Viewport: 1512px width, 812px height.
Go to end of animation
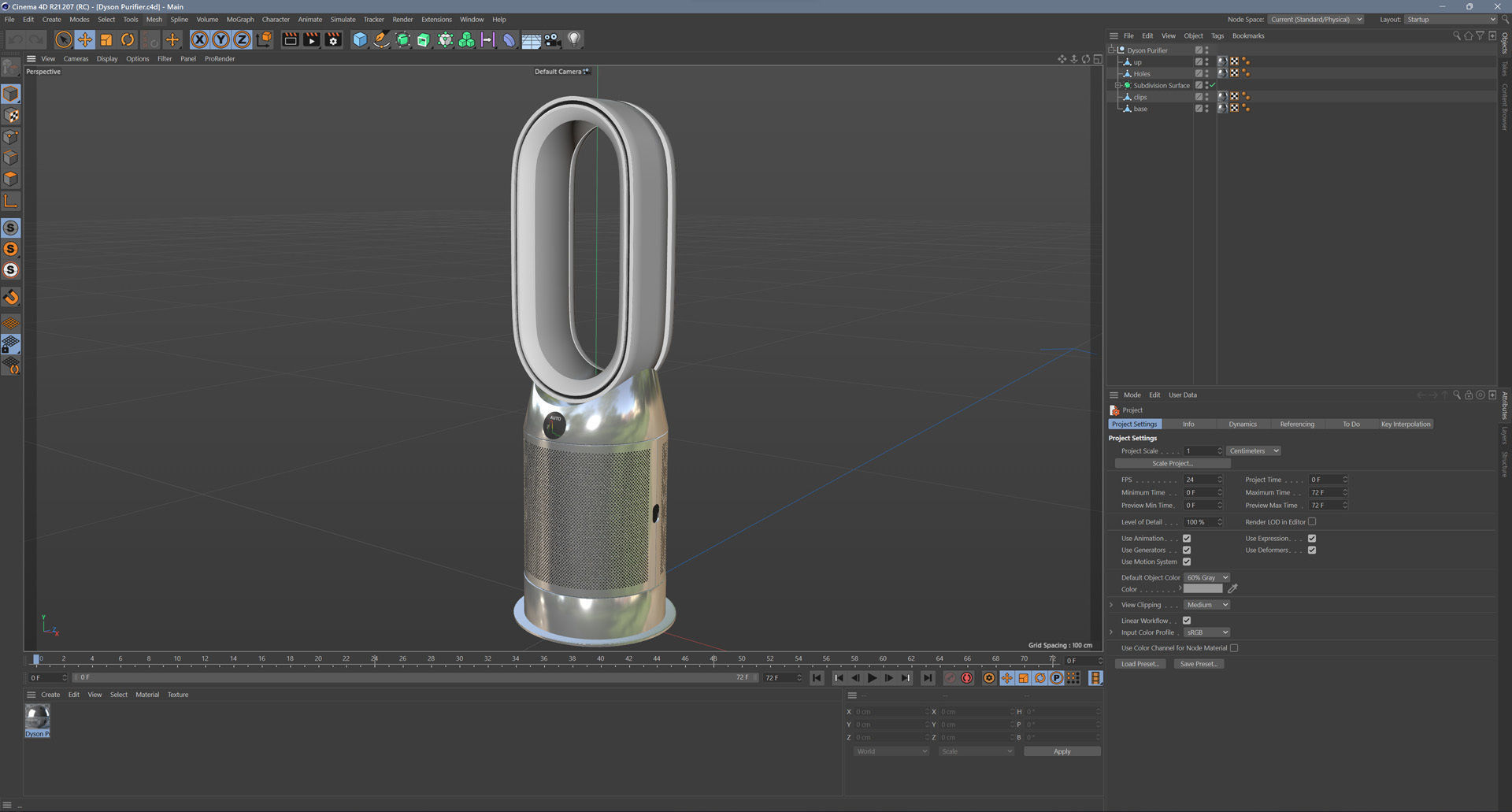tap(928, 678)
